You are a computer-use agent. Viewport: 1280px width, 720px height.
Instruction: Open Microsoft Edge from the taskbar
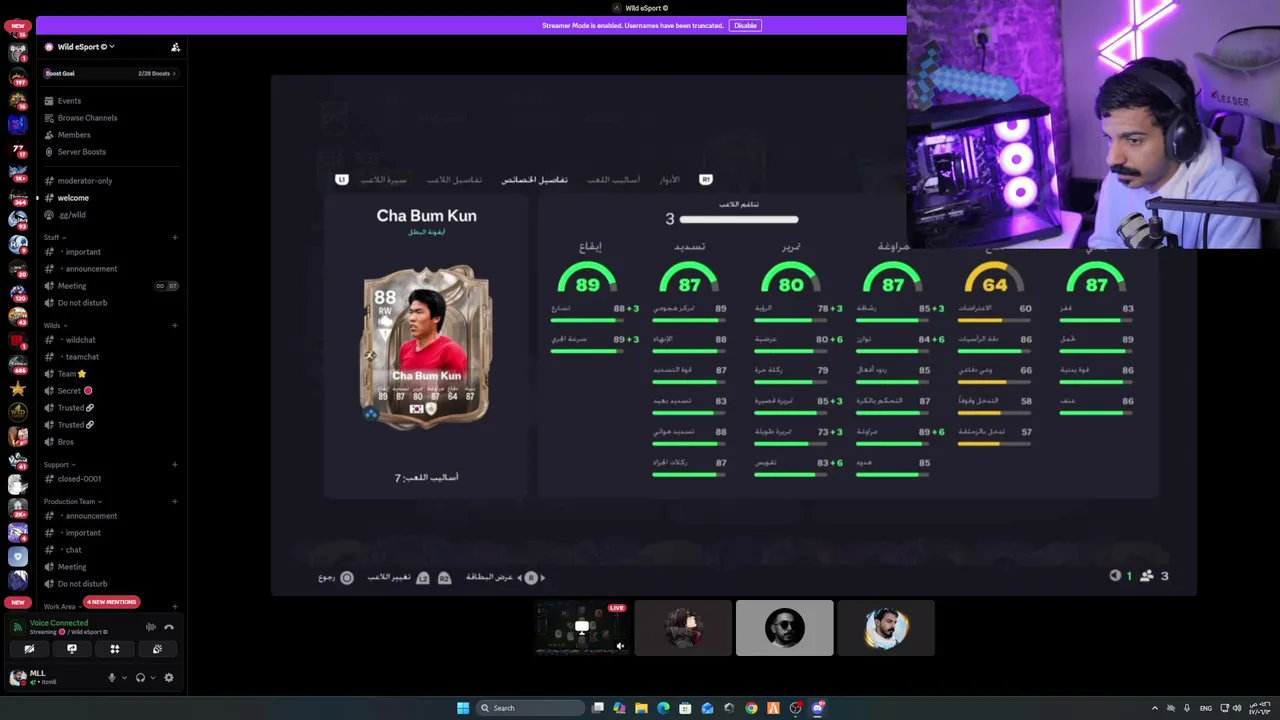pos(663,708)
